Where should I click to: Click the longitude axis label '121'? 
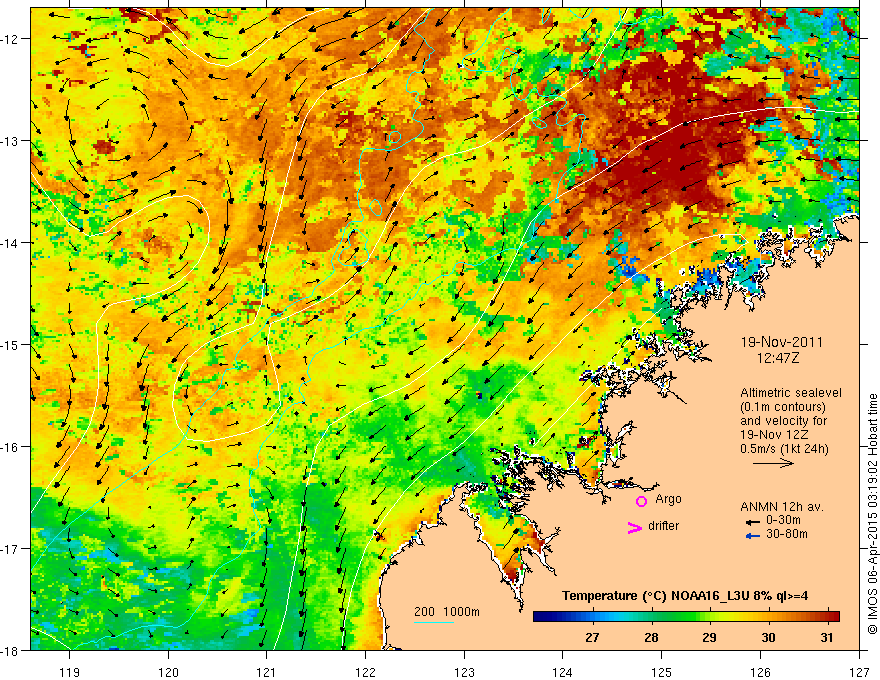[x=267, y=672]
